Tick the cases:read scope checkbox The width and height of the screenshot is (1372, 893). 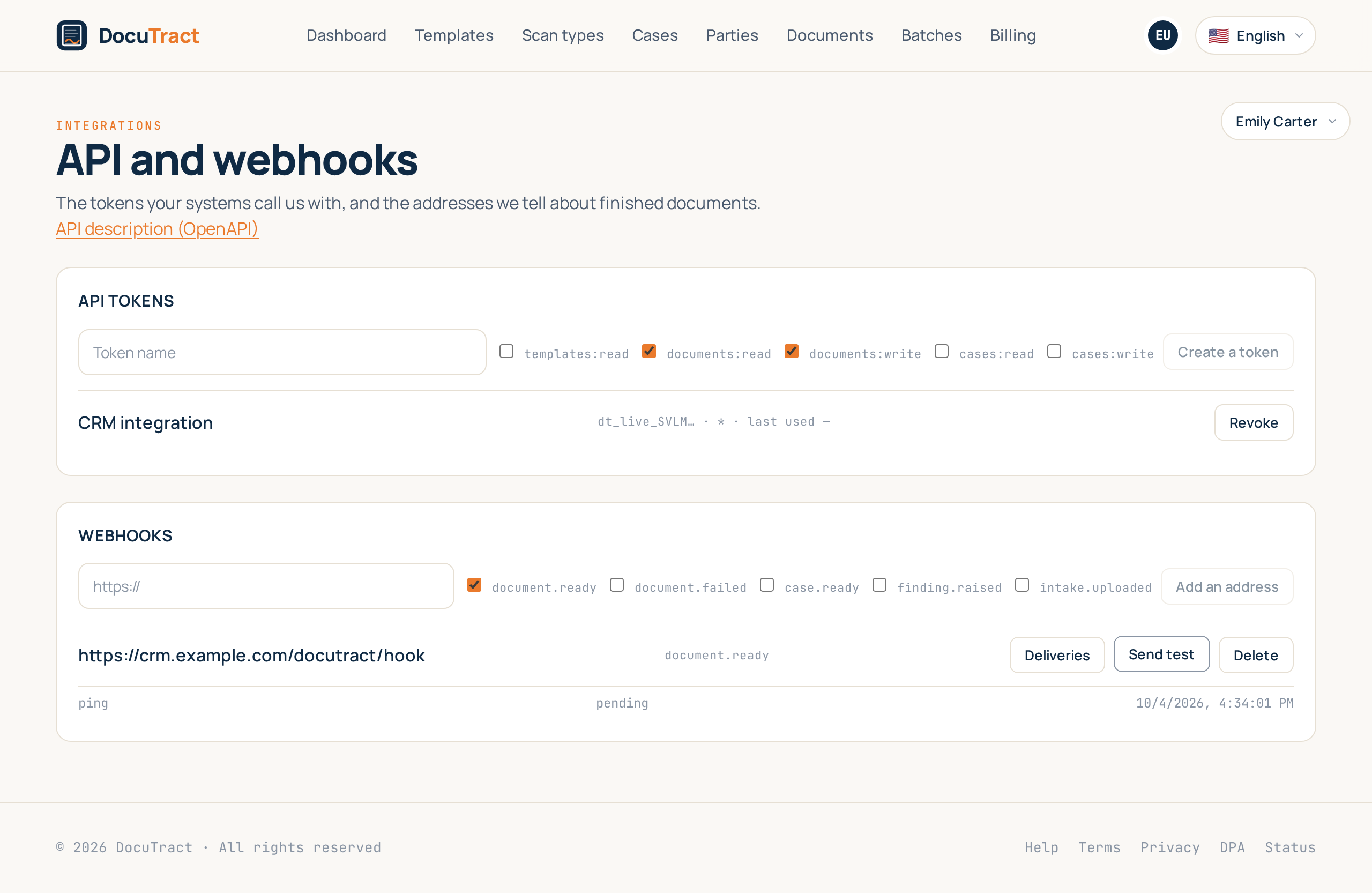click(x=942, y=351)
